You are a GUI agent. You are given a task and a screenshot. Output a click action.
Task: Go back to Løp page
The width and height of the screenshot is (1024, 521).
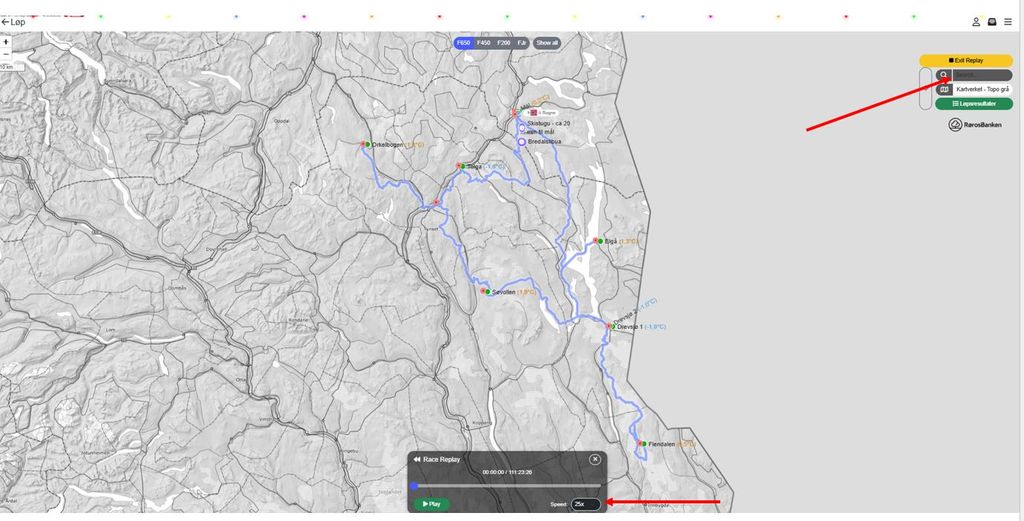14,22
